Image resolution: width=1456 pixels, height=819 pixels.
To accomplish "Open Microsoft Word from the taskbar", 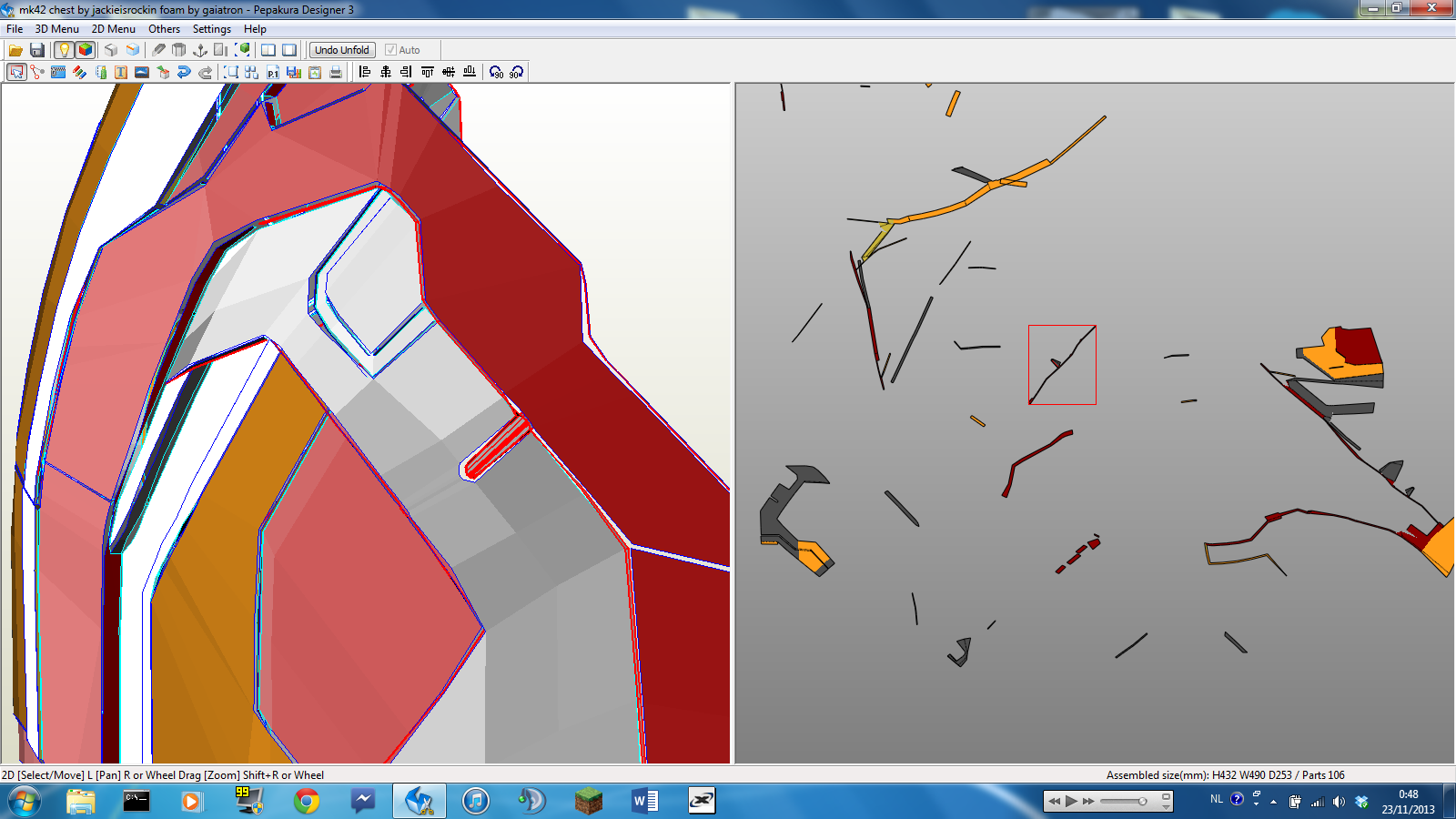I will coord(645,801).
